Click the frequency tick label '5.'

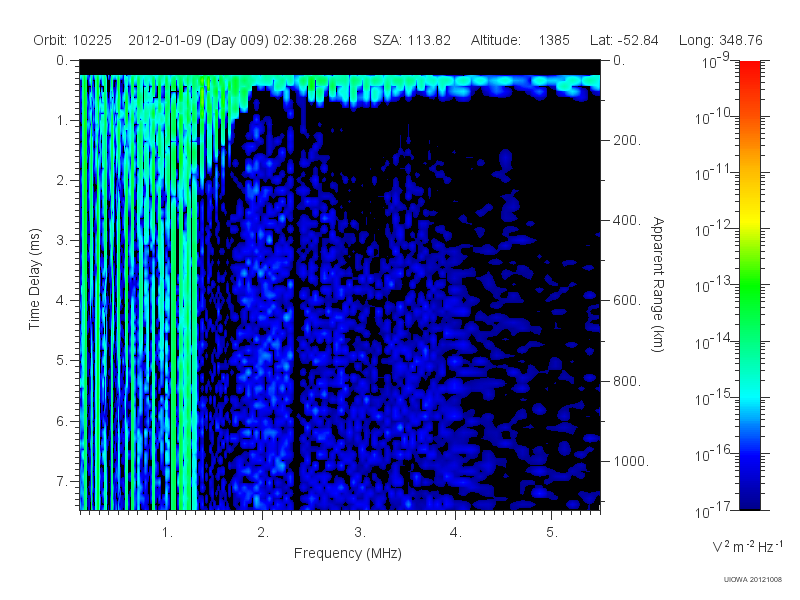[x=552, y=533]
